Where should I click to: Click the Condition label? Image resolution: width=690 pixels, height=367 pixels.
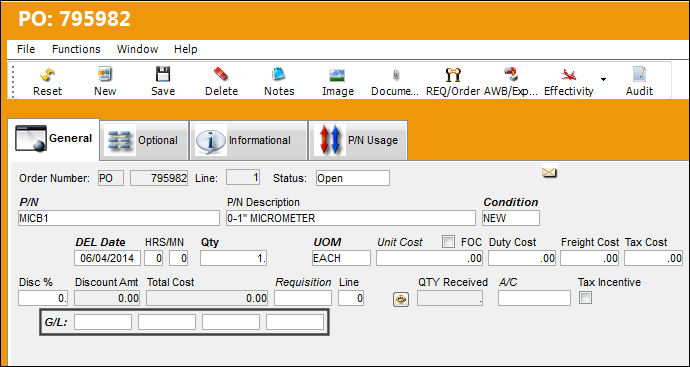[510, 202]
